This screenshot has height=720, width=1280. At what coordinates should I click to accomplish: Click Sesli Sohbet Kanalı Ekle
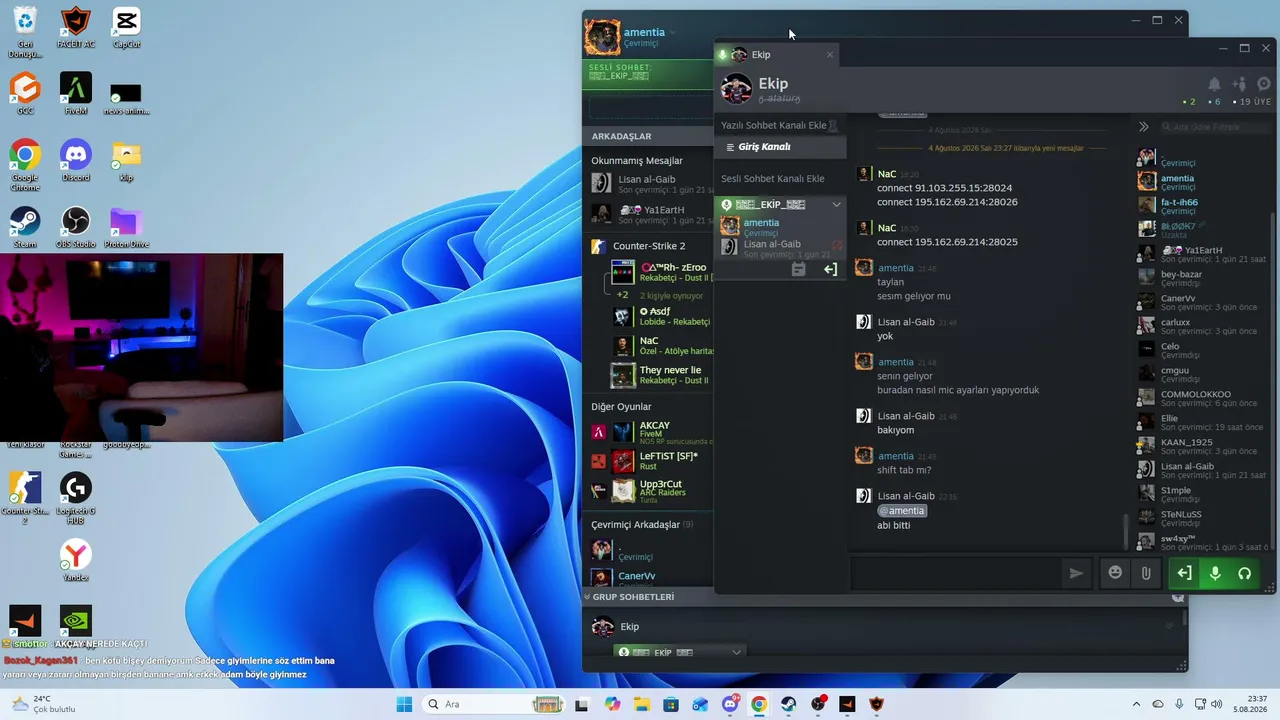pos(773,179)
